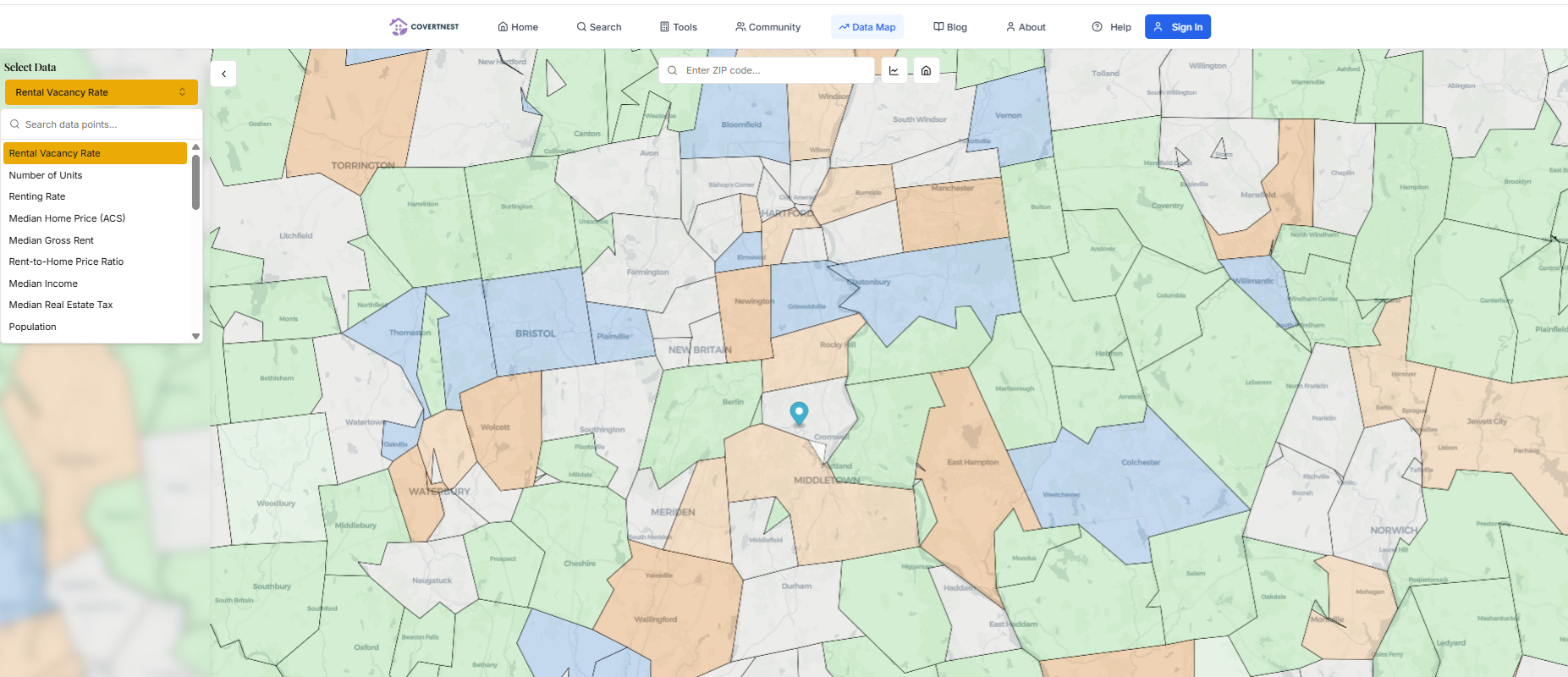
Task: Select the Tolland region on the map
Action: (x=1106, y=74)
